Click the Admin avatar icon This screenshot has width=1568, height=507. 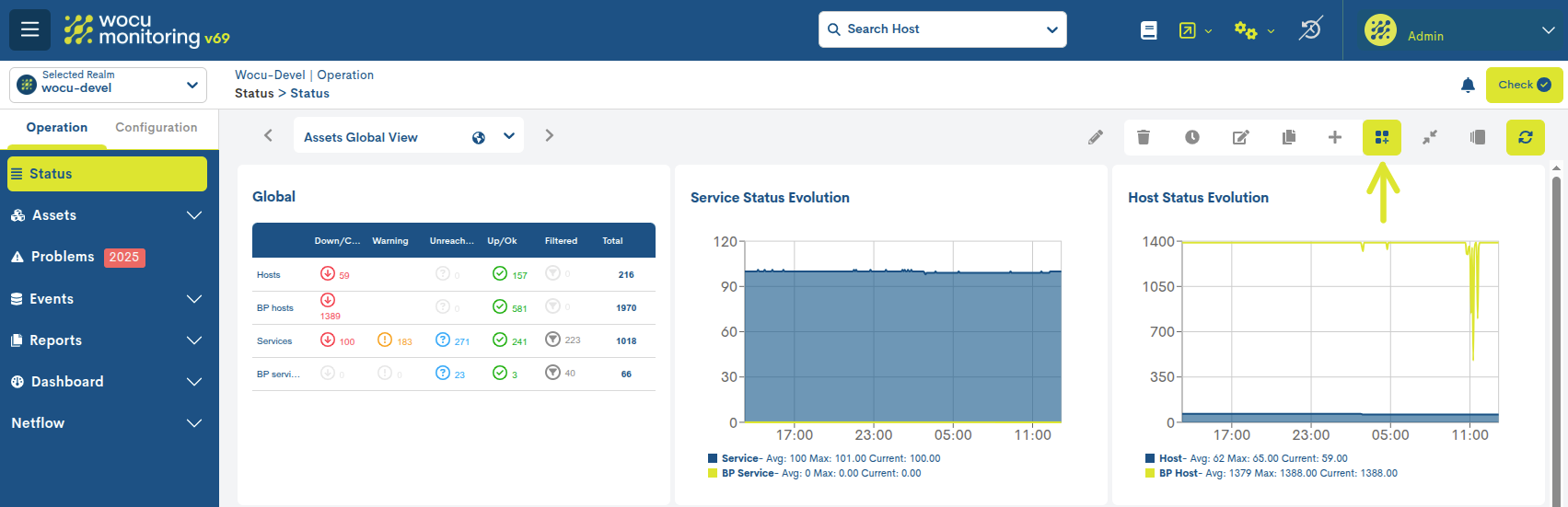pos(1380,30)
